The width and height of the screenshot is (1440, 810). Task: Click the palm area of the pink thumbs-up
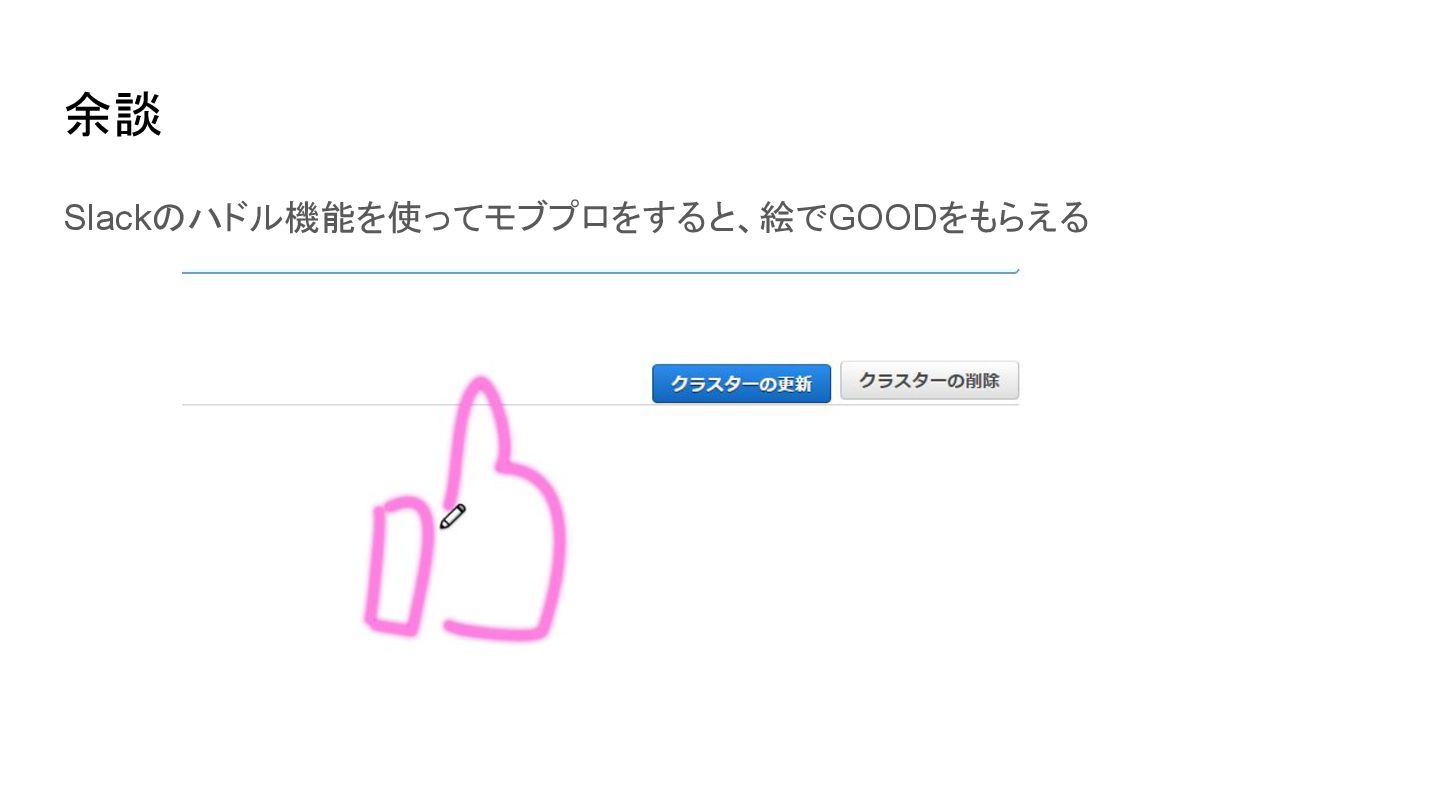[x=505, y=560]
